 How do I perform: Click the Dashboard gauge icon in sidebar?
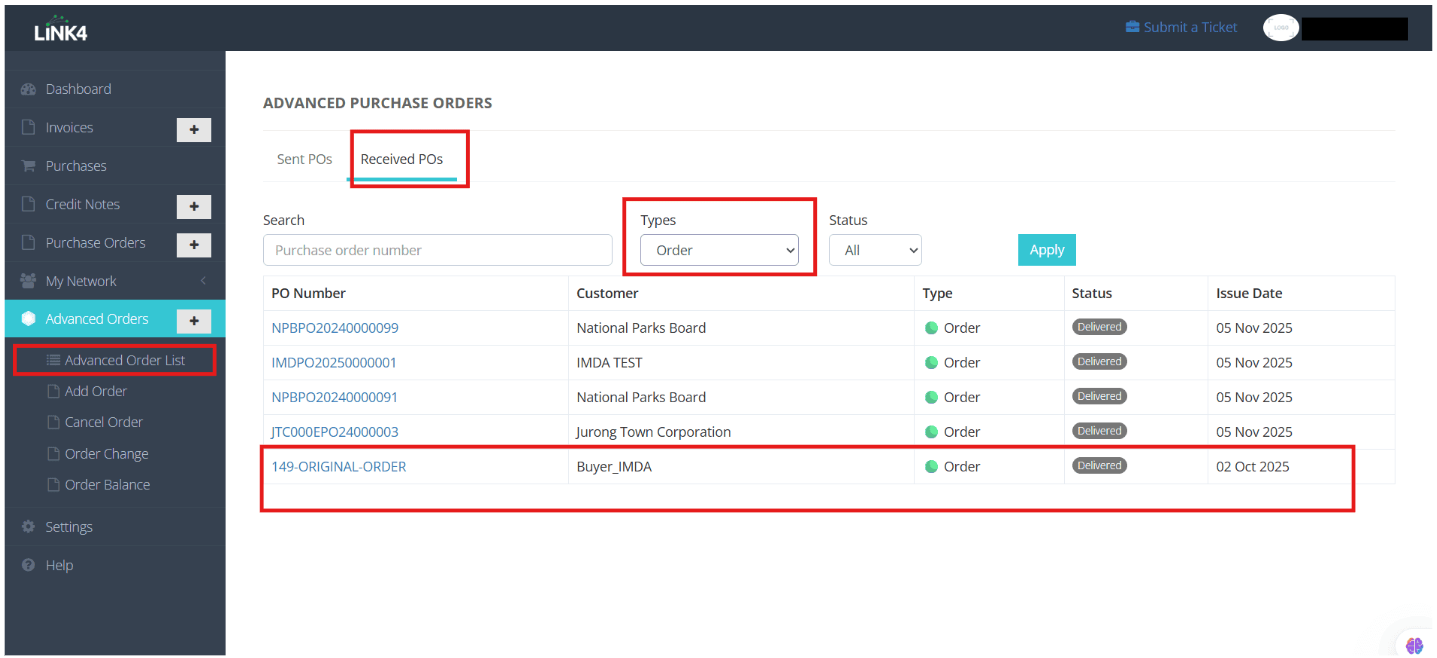click(28, 89)
